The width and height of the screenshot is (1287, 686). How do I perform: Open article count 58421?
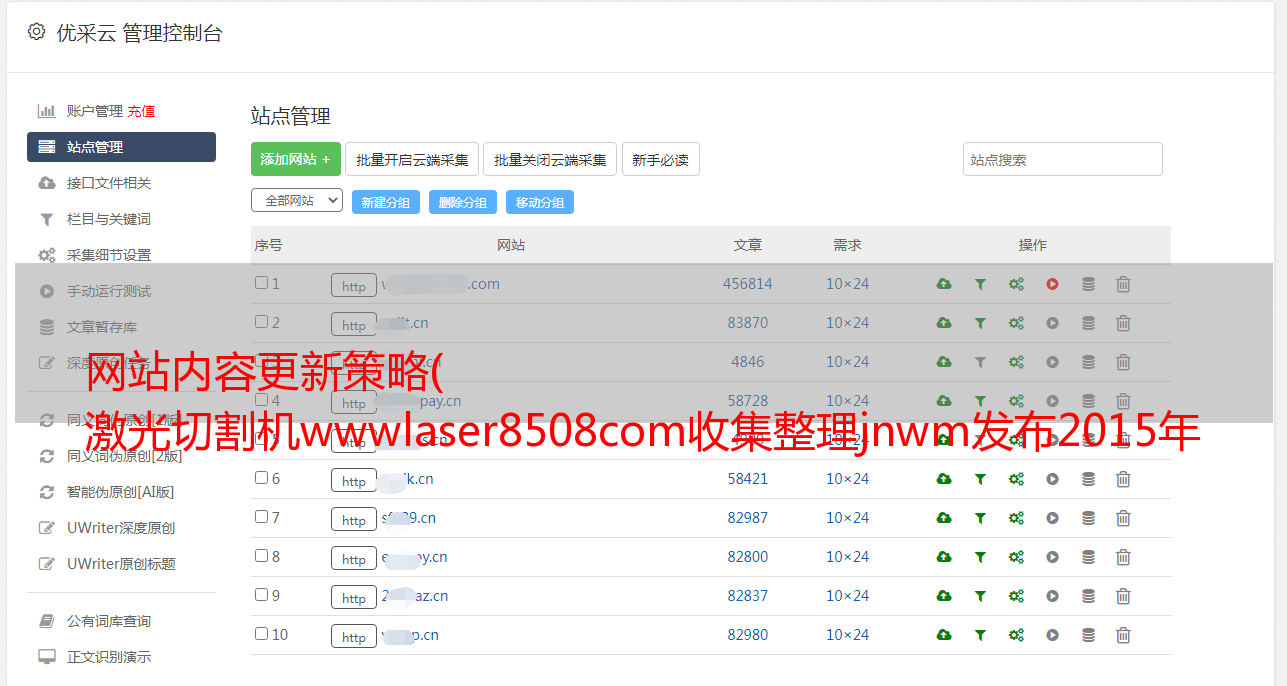click(748, 479)
